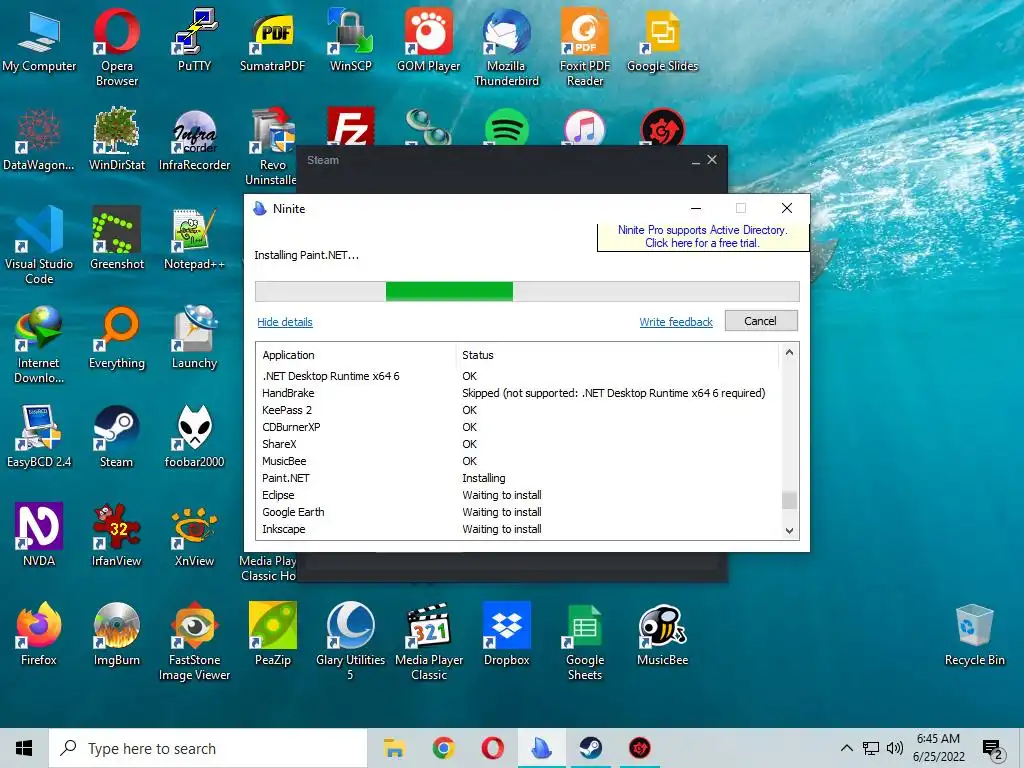
Task: Select the Google Earth row
Action: tap(519, 512)
